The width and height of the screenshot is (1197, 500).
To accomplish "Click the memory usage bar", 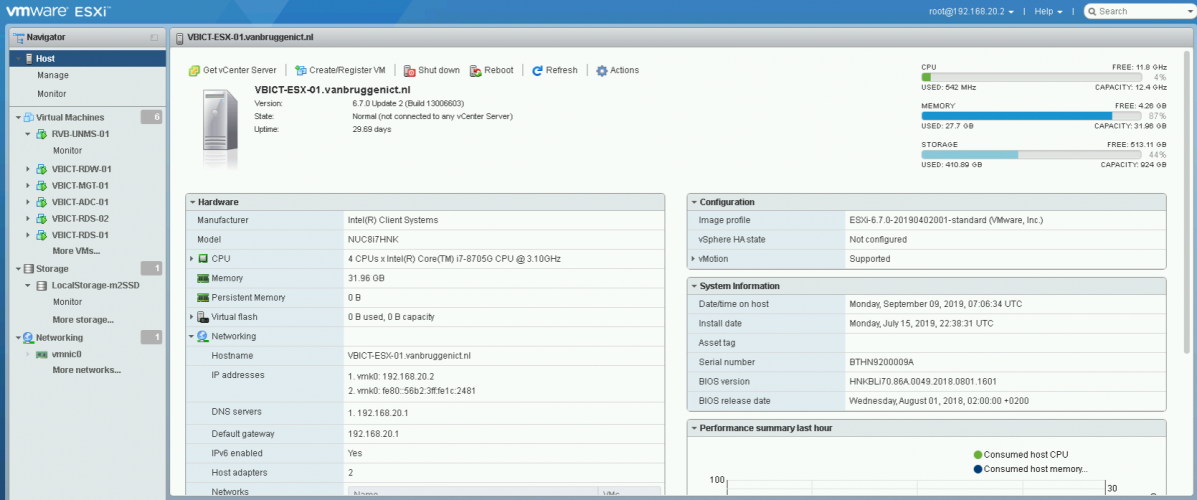I will (x=1031, y=116).
